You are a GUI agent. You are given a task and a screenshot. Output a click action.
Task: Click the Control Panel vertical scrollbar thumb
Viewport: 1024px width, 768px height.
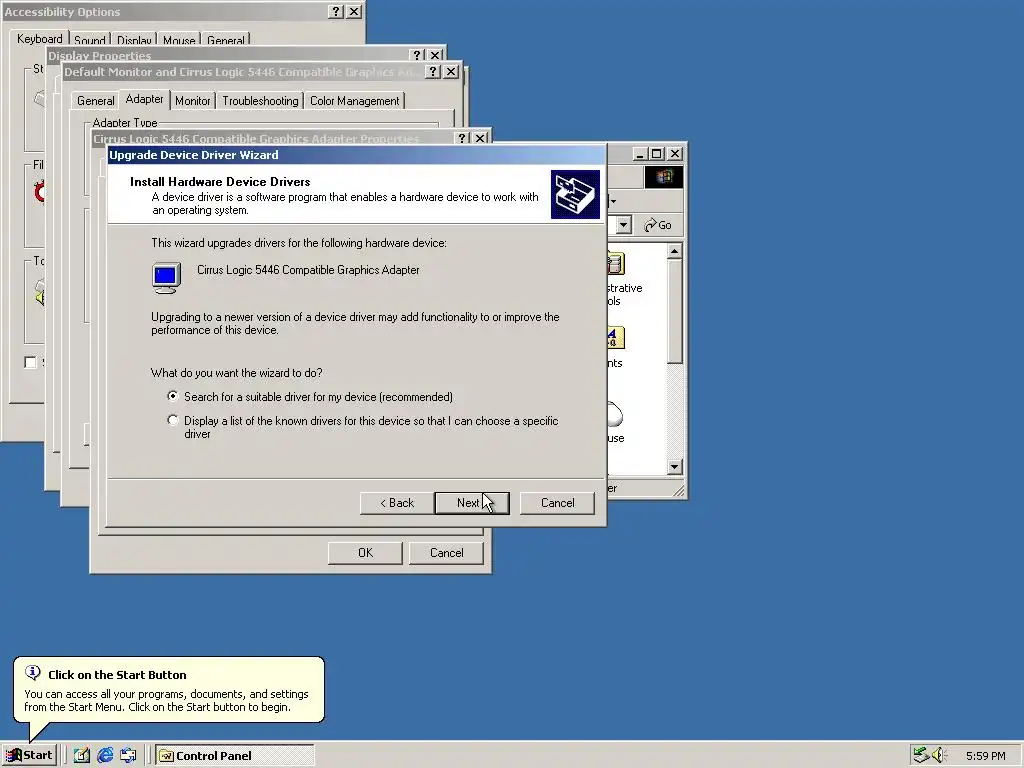(x=675, y=312)
